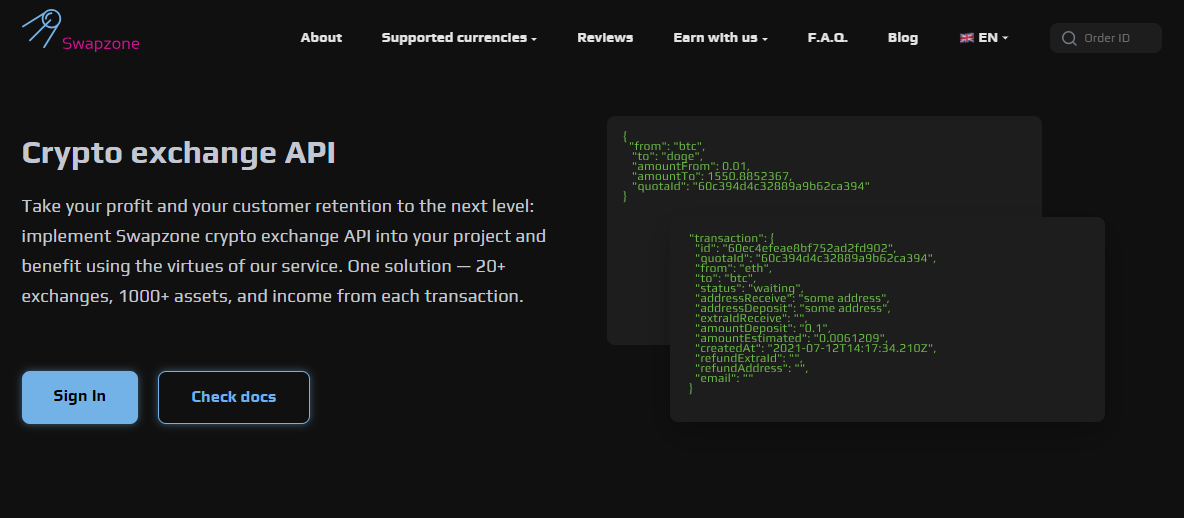
Task: Open the F.A.Q. page
Action: [828, 38]
